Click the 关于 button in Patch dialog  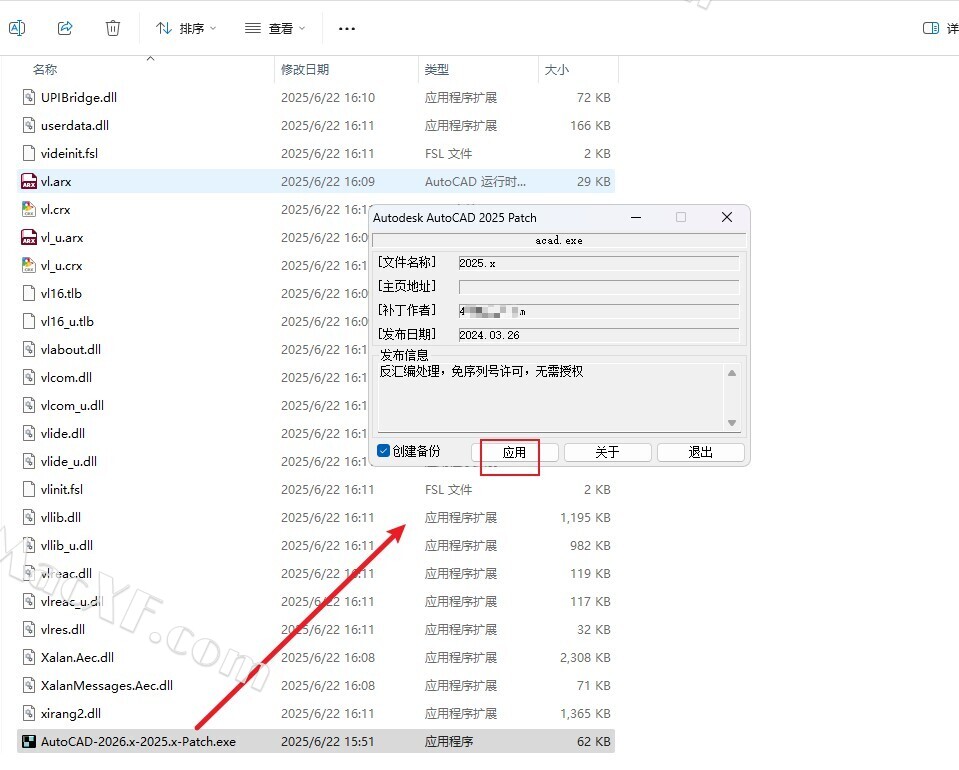point(607,452)
